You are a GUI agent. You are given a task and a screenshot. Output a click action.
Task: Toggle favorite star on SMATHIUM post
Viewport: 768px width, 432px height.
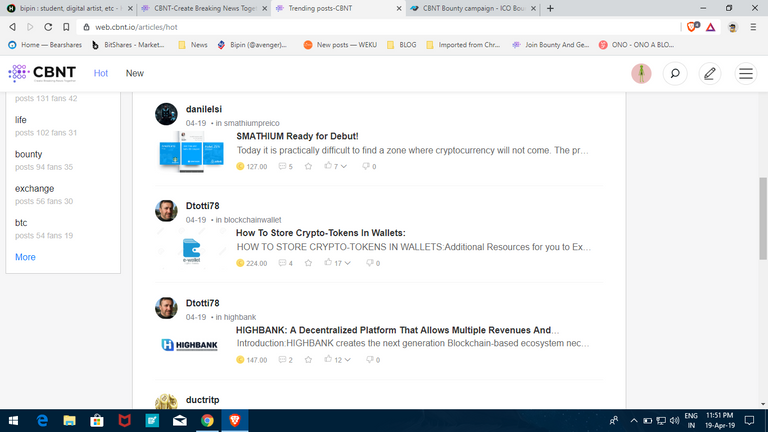pyautogui.click(x=308, y=166)
